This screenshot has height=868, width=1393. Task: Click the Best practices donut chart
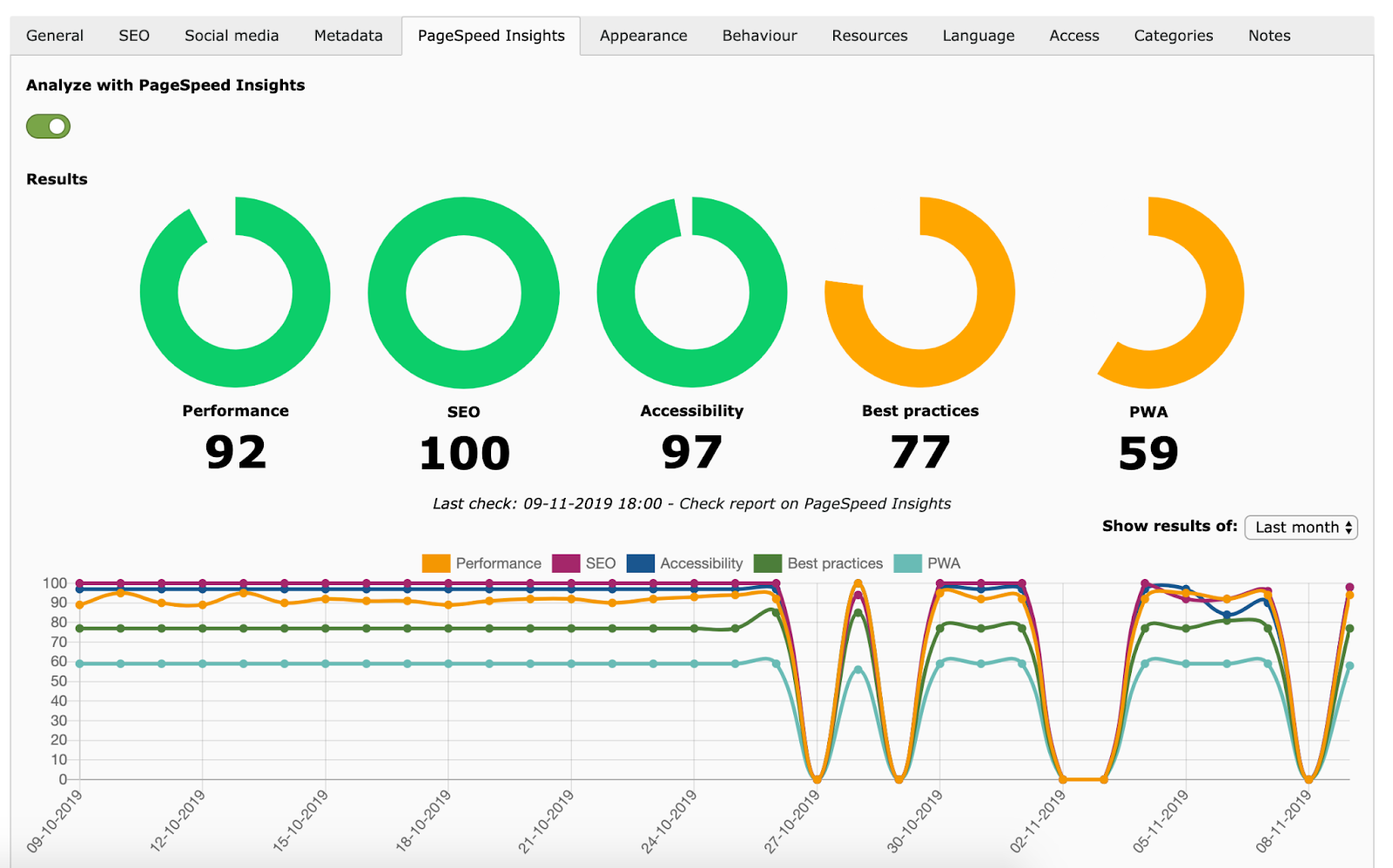pyautogui.click(x=919, y=292)
